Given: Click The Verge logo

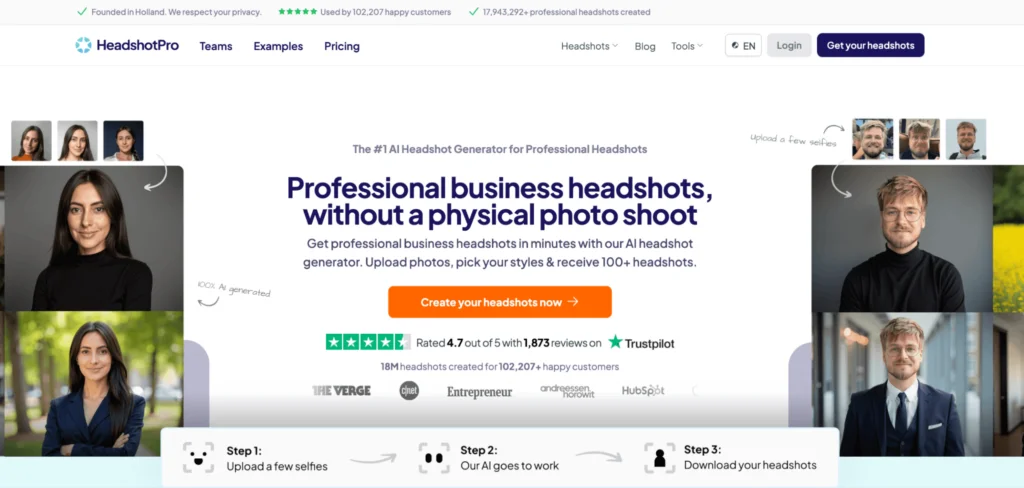Looking at the screenshot, I should coord(342,391).
